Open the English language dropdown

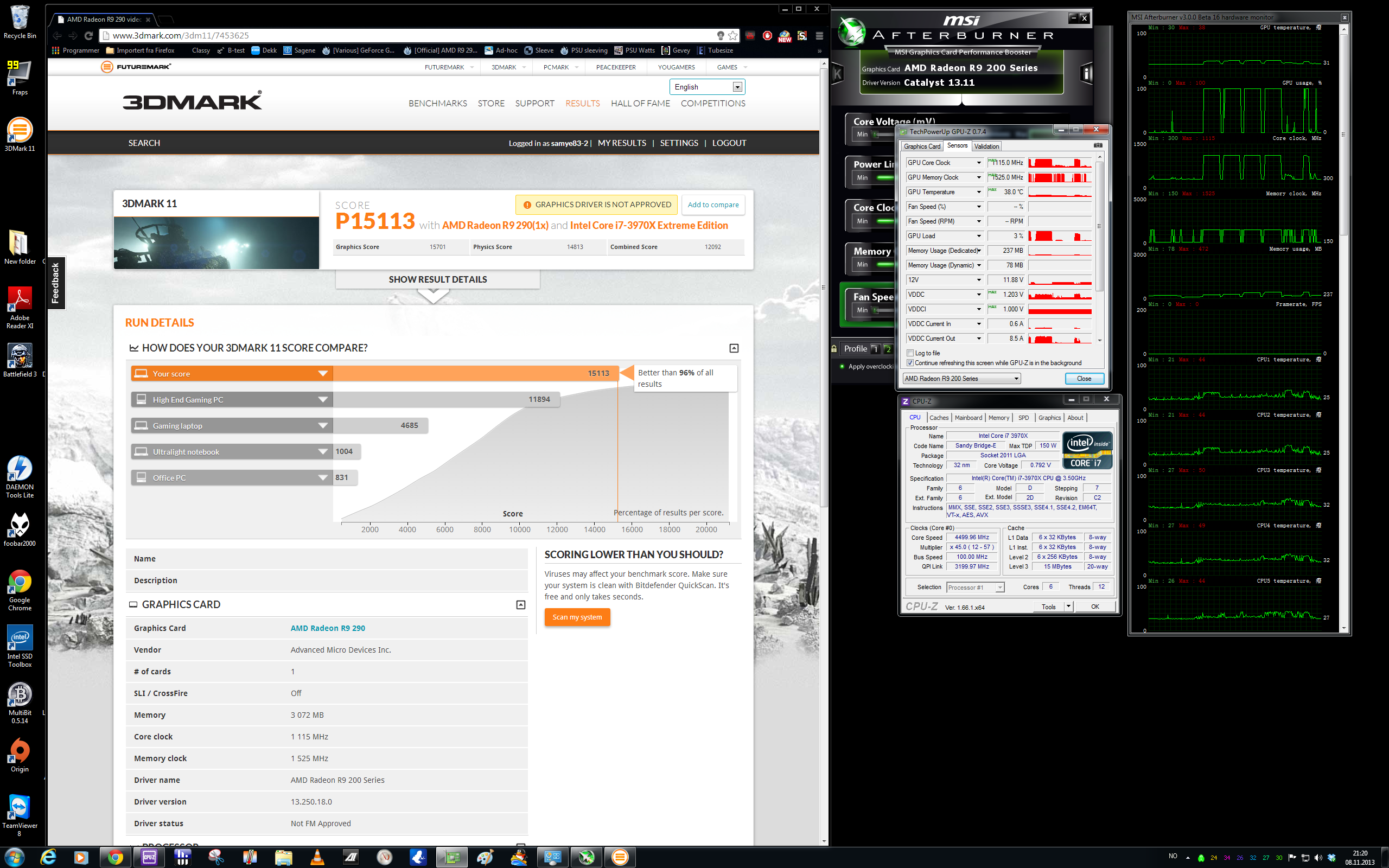(707, 87)
